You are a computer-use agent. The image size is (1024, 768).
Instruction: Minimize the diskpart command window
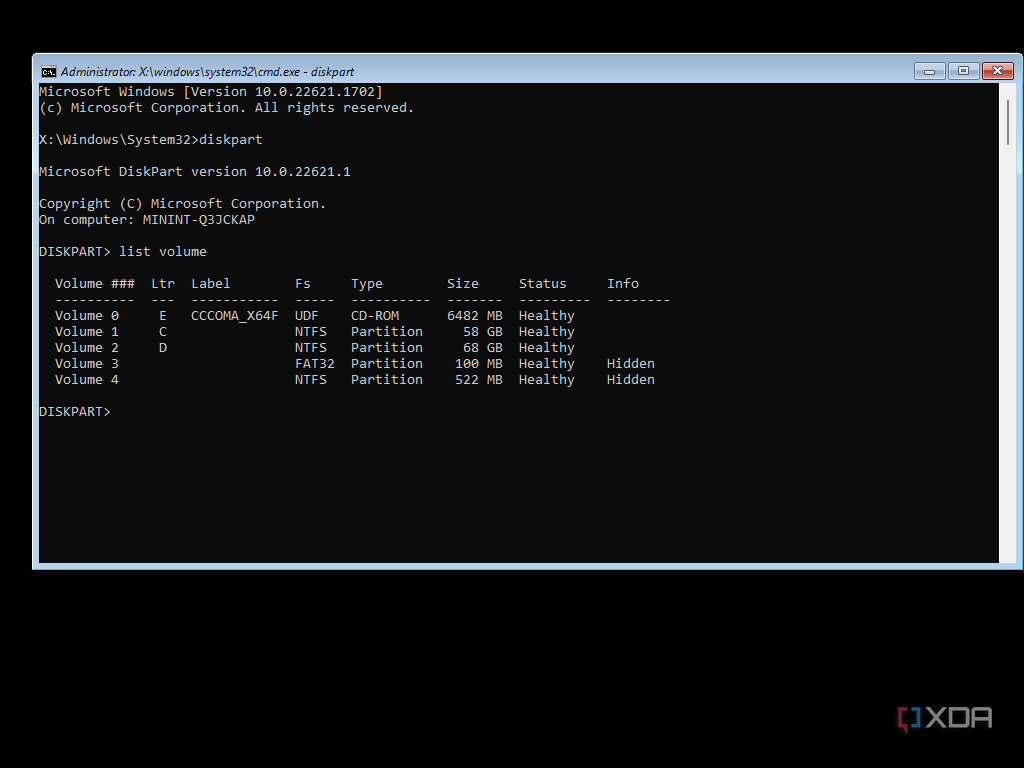tap(929, 71)
